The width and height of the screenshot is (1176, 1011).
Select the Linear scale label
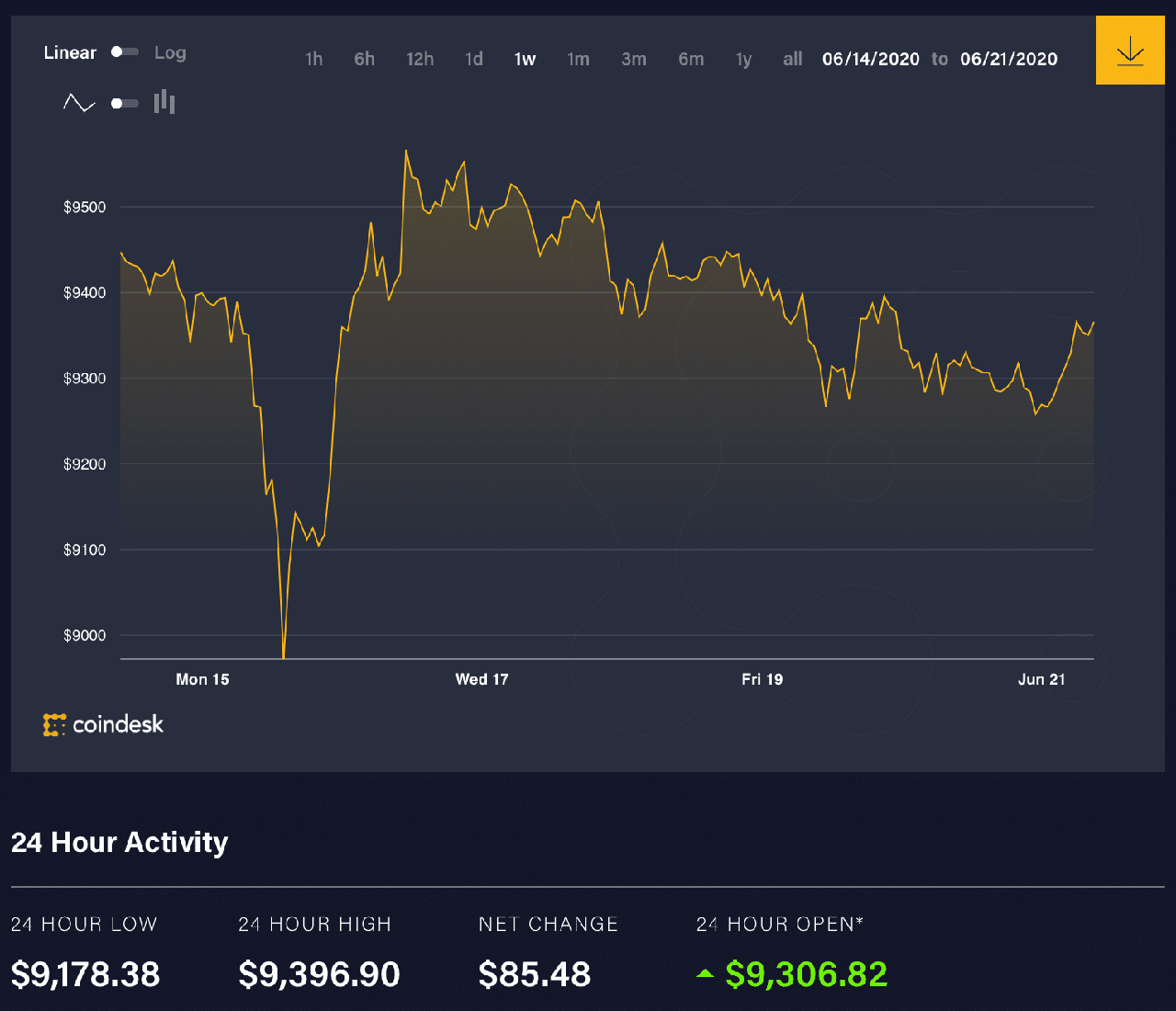point(70,52)
